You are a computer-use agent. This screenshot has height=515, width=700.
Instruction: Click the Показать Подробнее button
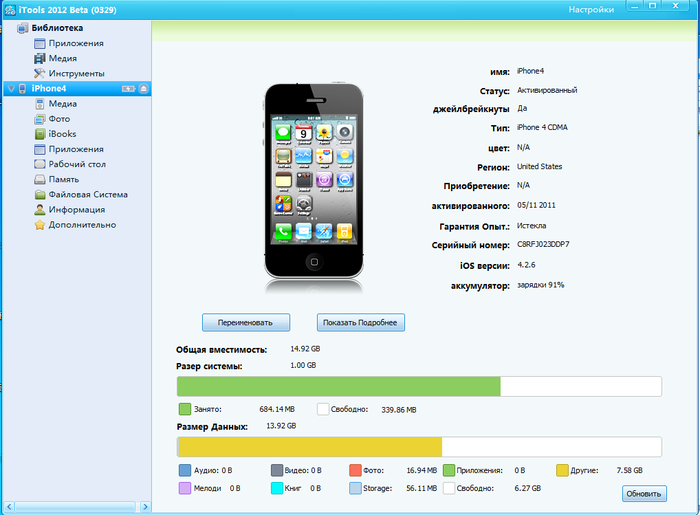coord(360,322)
